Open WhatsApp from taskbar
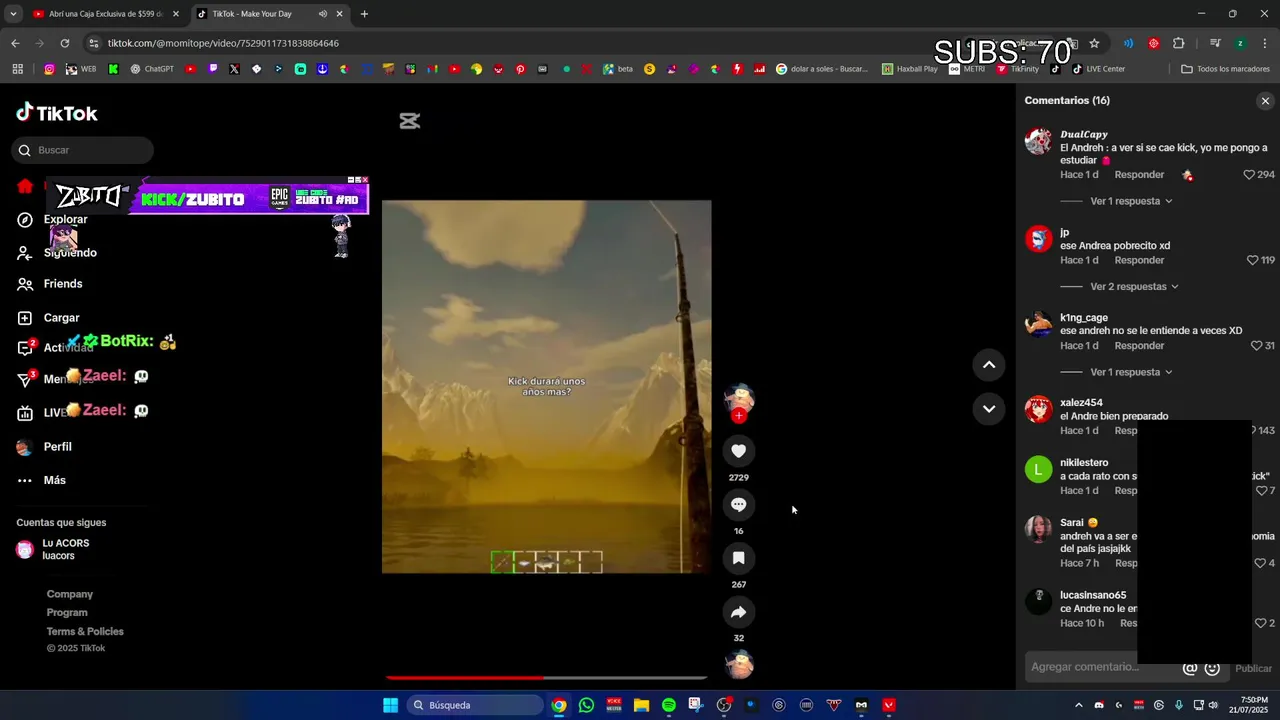The height and width of the screenshot is (720, 1280). pyautogui.click(x=586, y=705)
